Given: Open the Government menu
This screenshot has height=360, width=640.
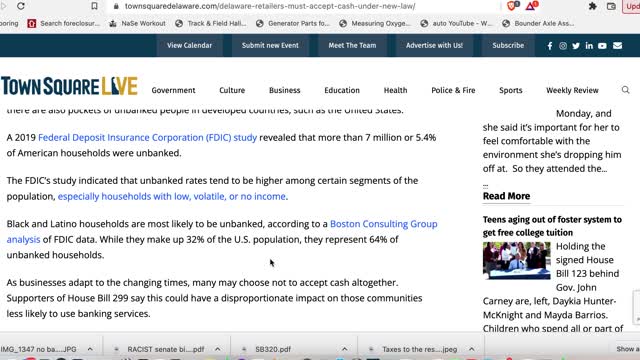Looking at the screenshot, I should [x=173, y=90].
